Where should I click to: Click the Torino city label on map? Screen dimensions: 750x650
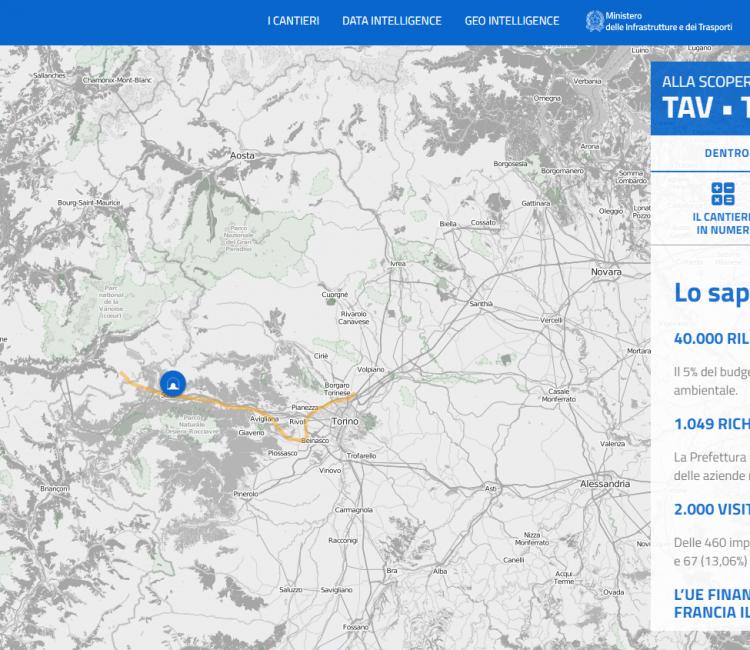(345, 421)
